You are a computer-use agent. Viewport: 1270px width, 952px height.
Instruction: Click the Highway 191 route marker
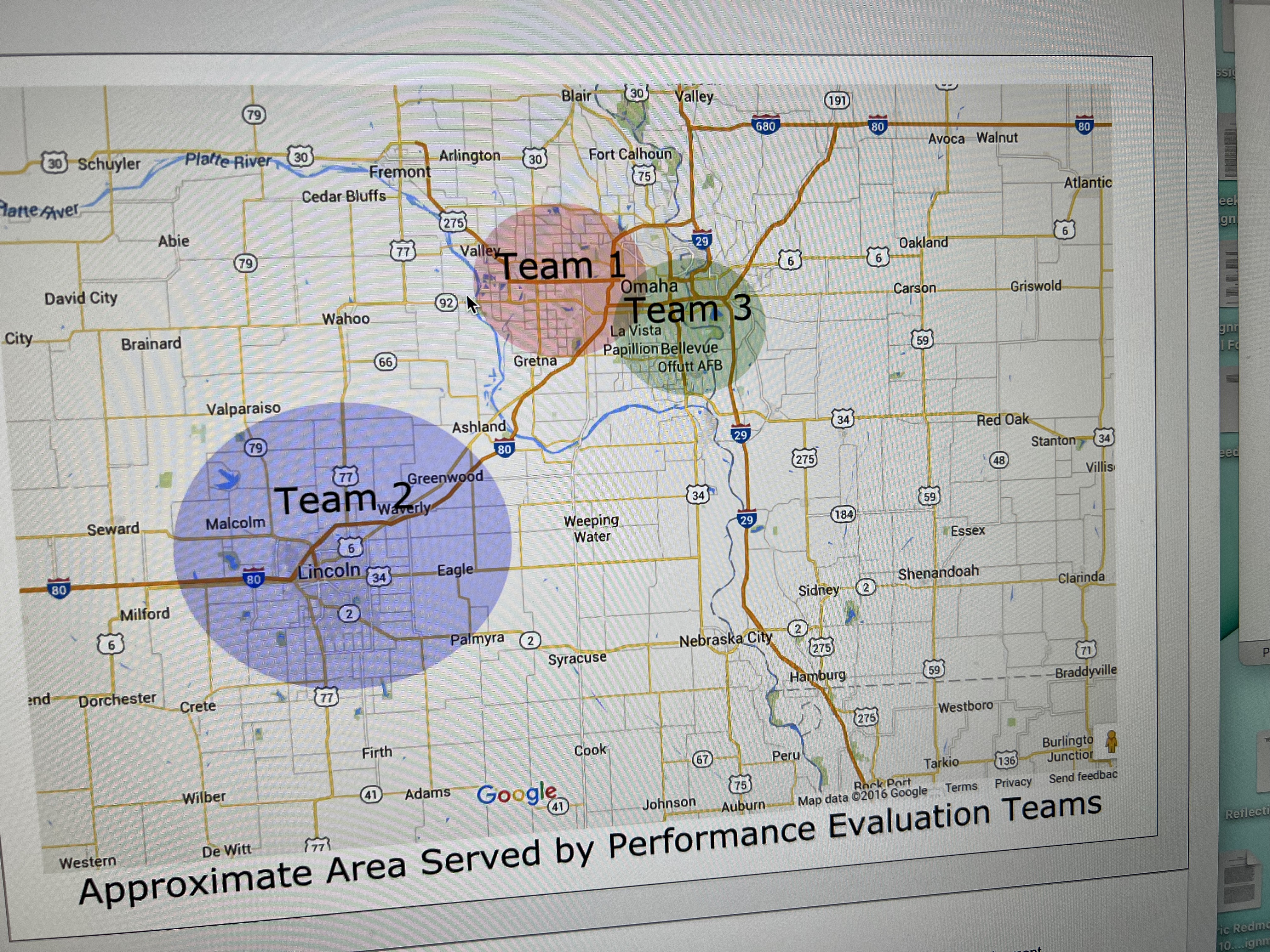837,101
